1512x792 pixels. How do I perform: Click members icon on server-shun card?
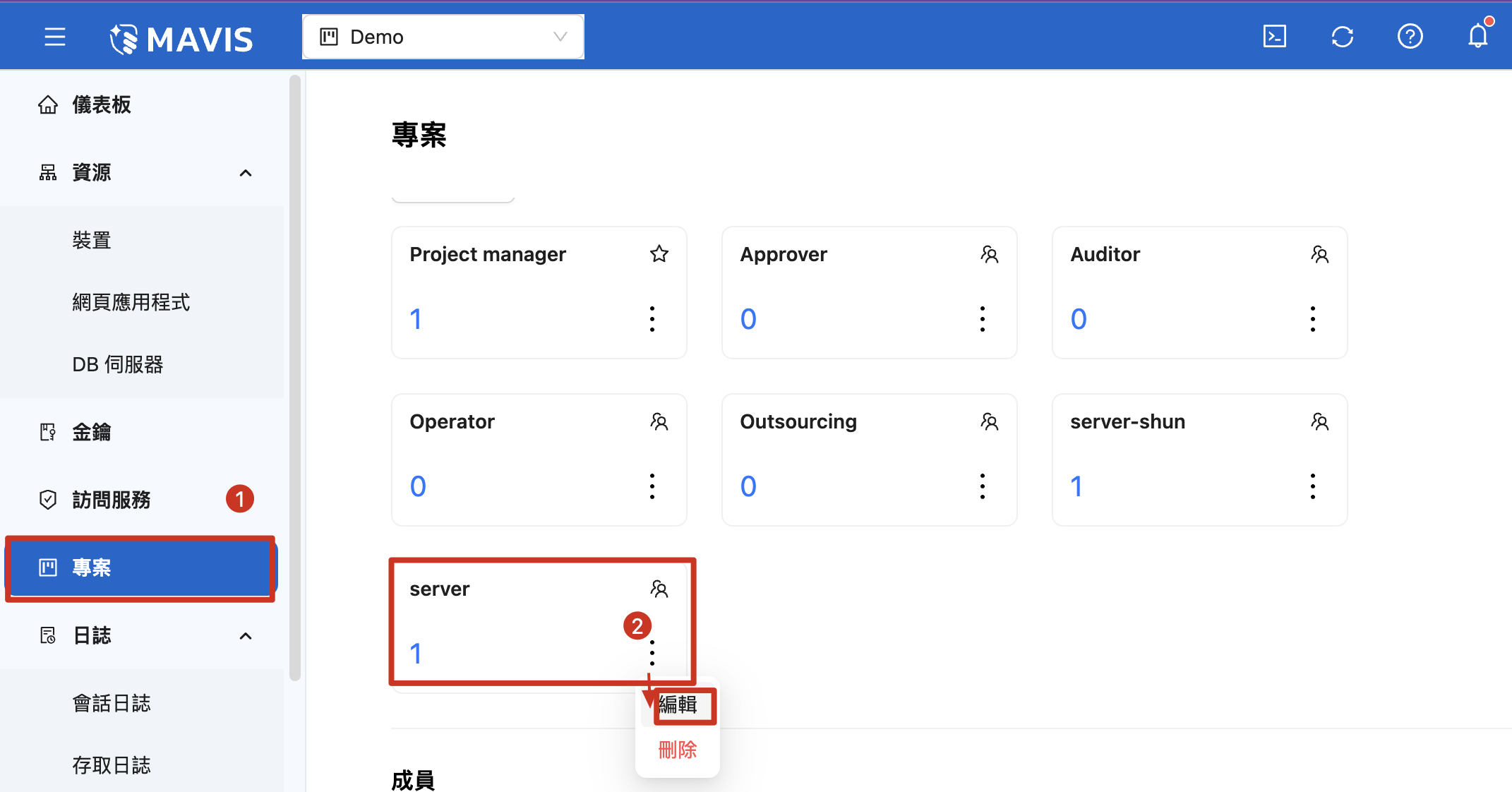click(1319, 421)
